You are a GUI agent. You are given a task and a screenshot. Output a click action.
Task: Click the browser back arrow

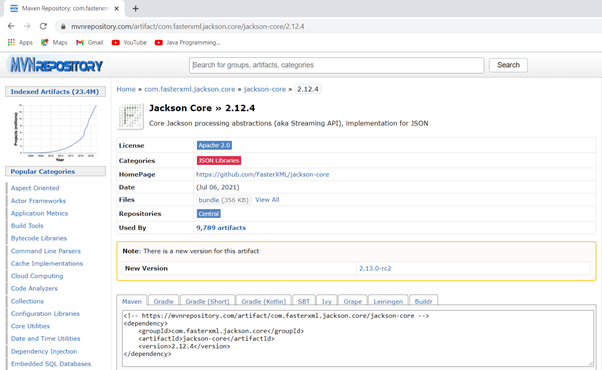click(11, 26)
